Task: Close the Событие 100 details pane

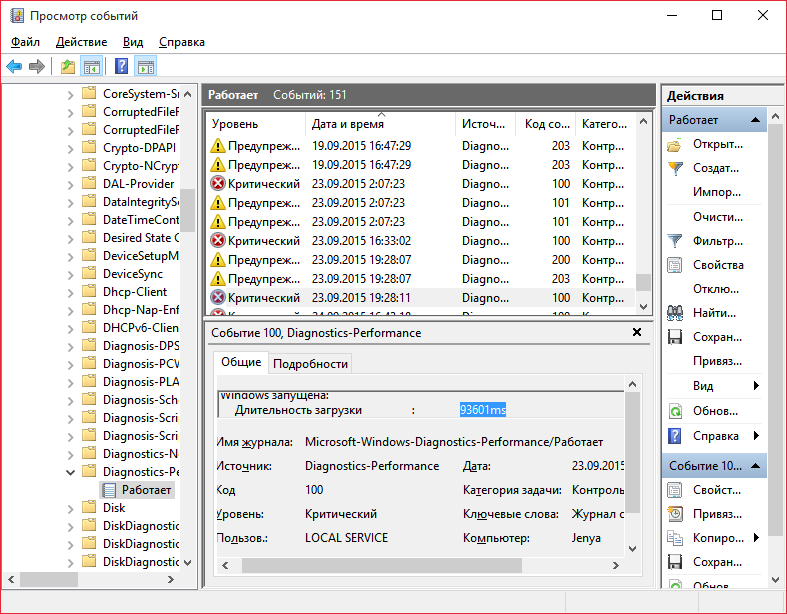Action: coord(637,332)
